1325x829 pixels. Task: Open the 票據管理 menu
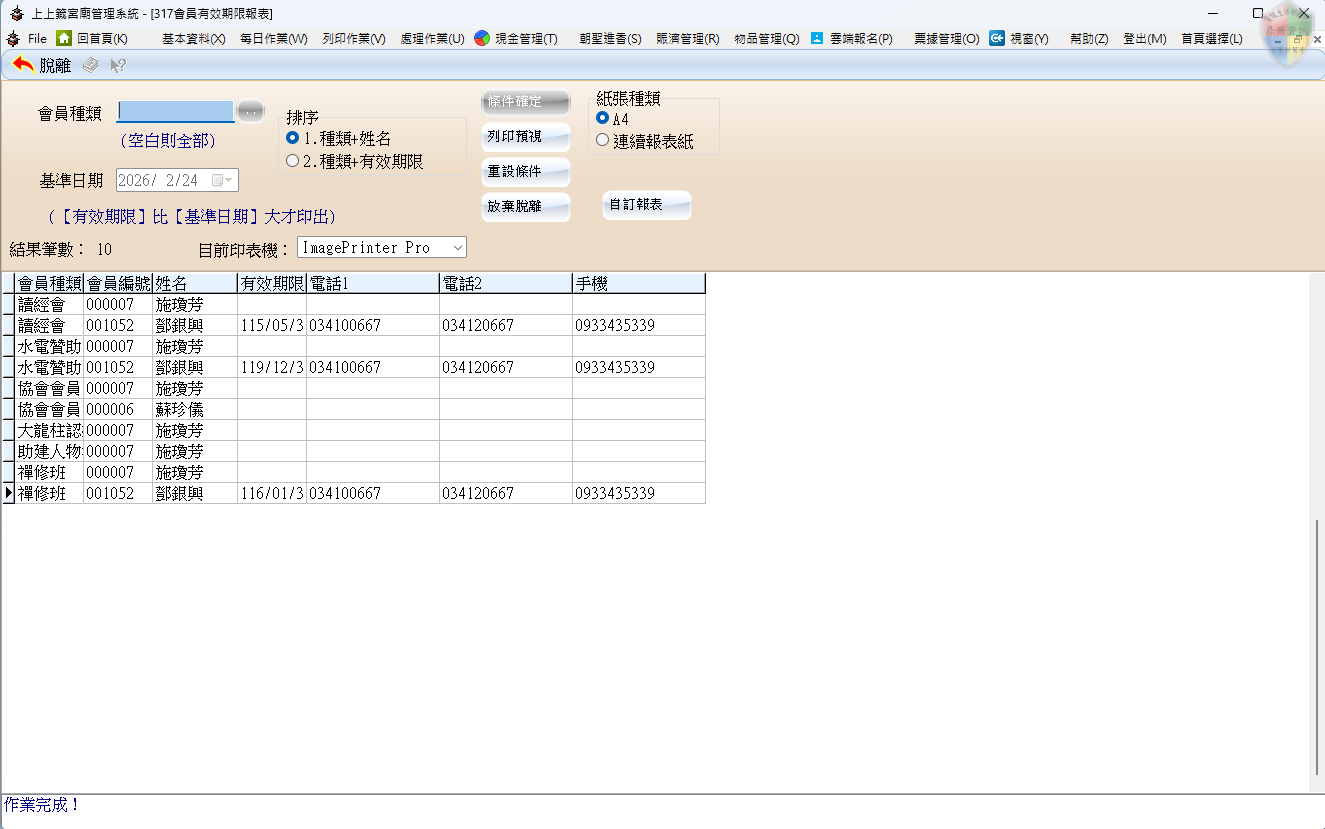[x=946, y=39]
